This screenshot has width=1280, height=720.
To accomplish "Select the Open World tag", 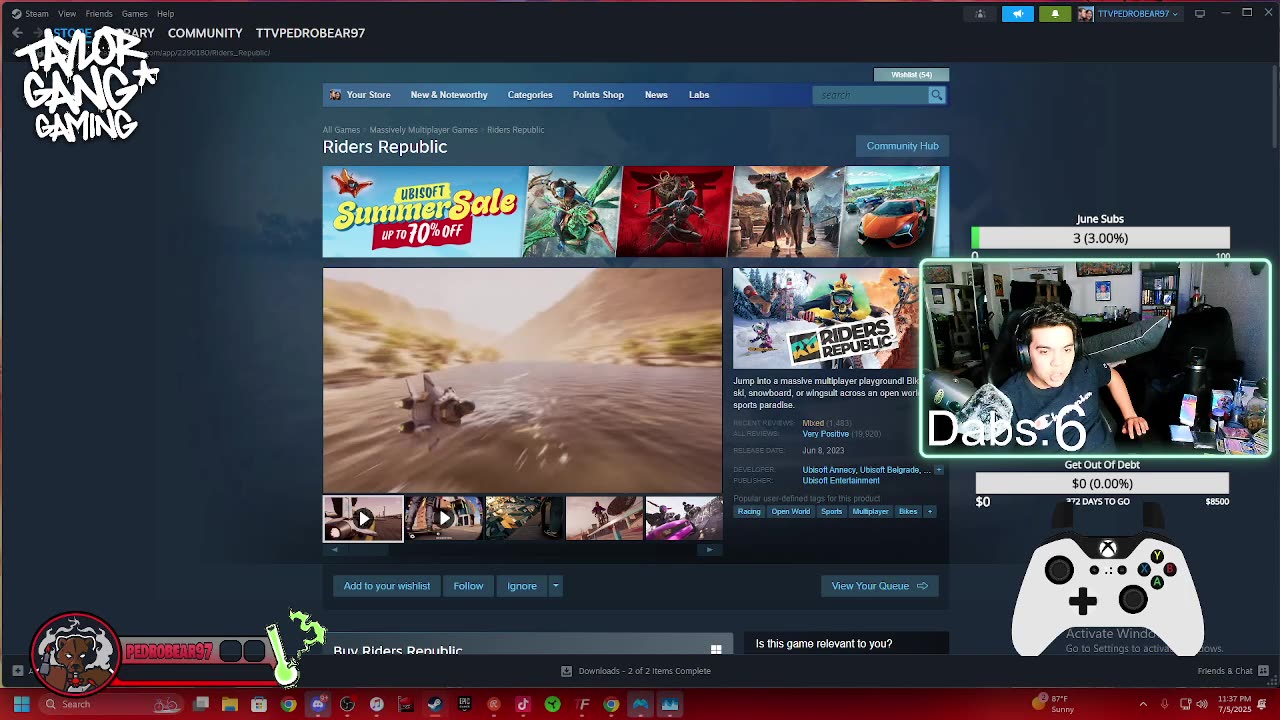I will (x=790, y=512).
